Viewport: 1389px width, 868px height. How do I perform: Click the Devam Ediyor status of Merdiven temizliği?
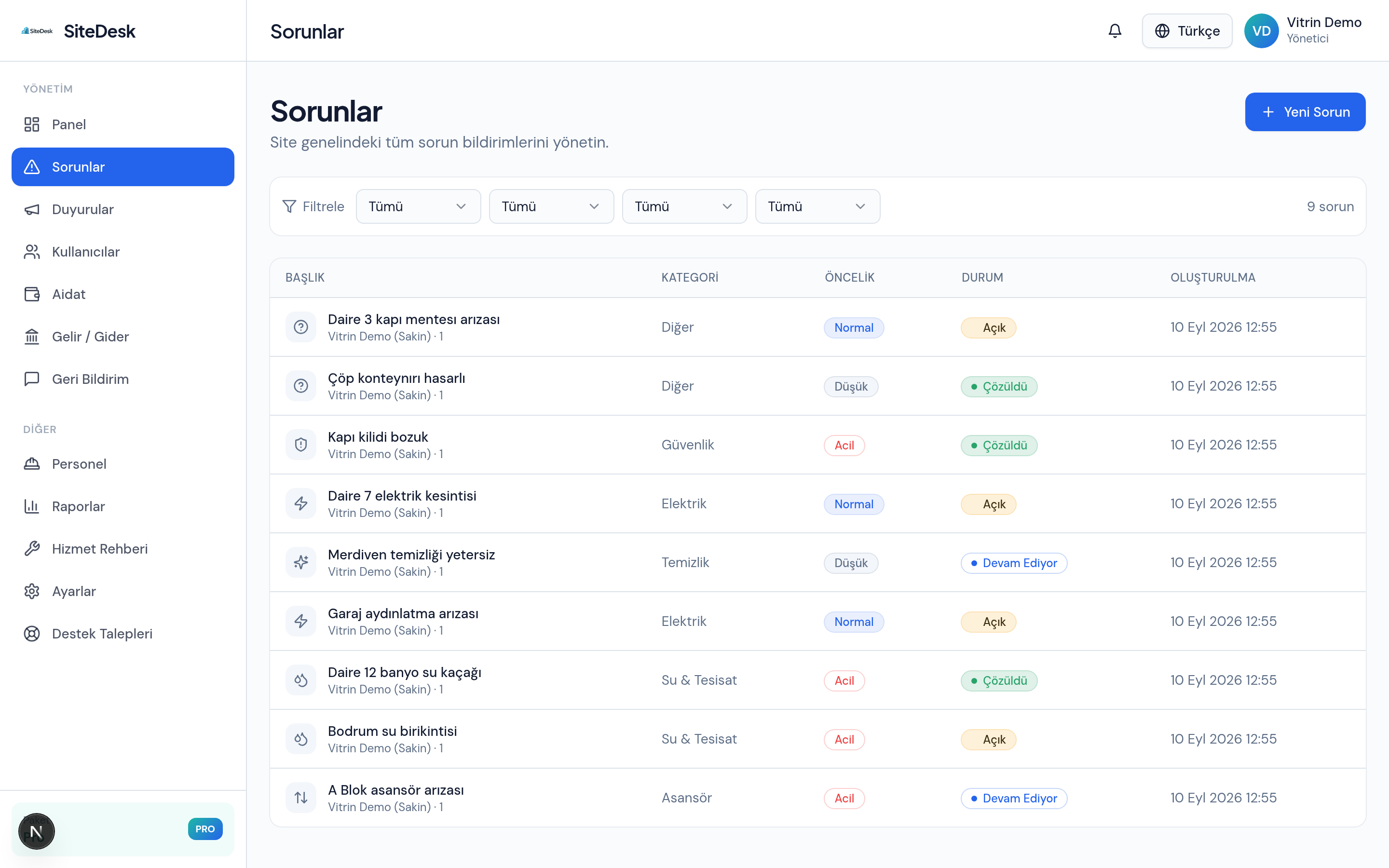tap(1014, 563)
